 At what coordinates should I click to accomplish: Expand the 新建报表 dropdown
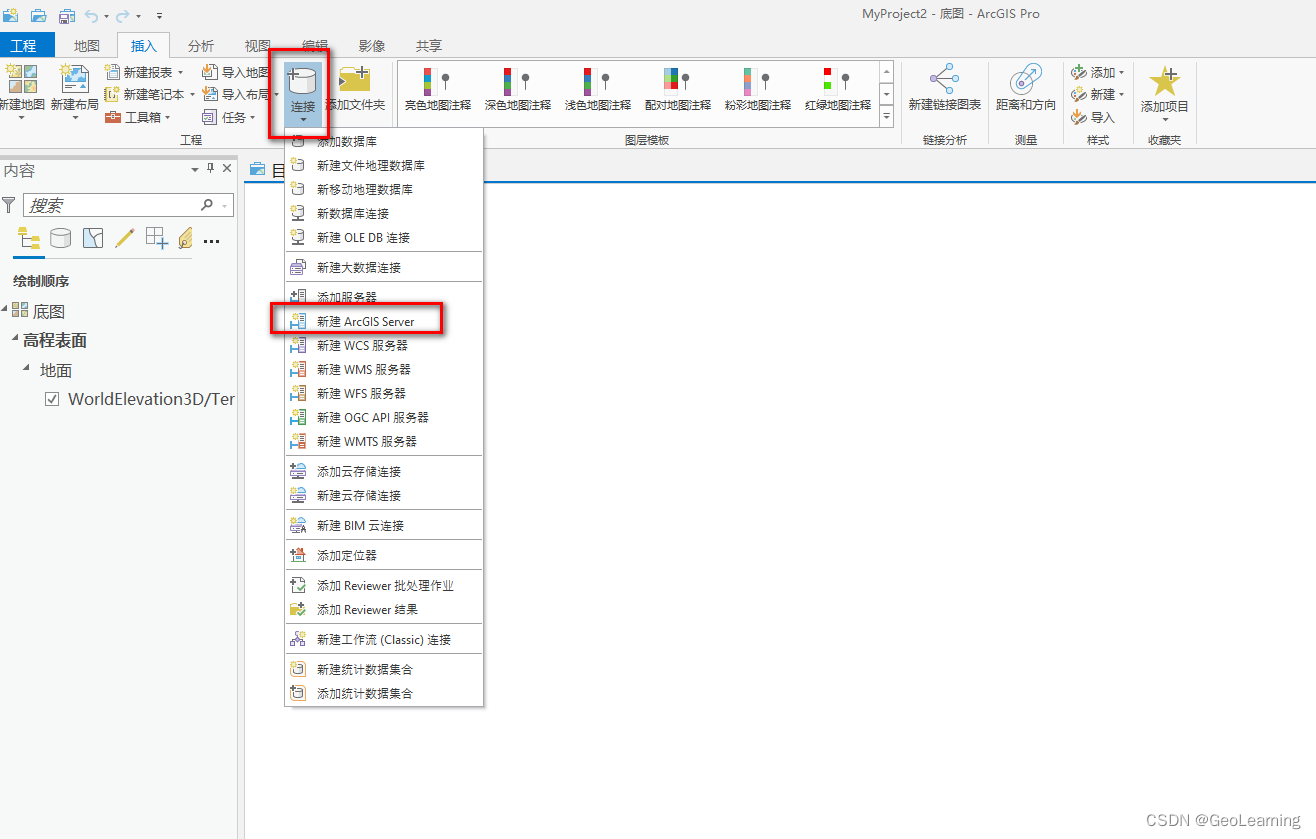pos(181,72)
